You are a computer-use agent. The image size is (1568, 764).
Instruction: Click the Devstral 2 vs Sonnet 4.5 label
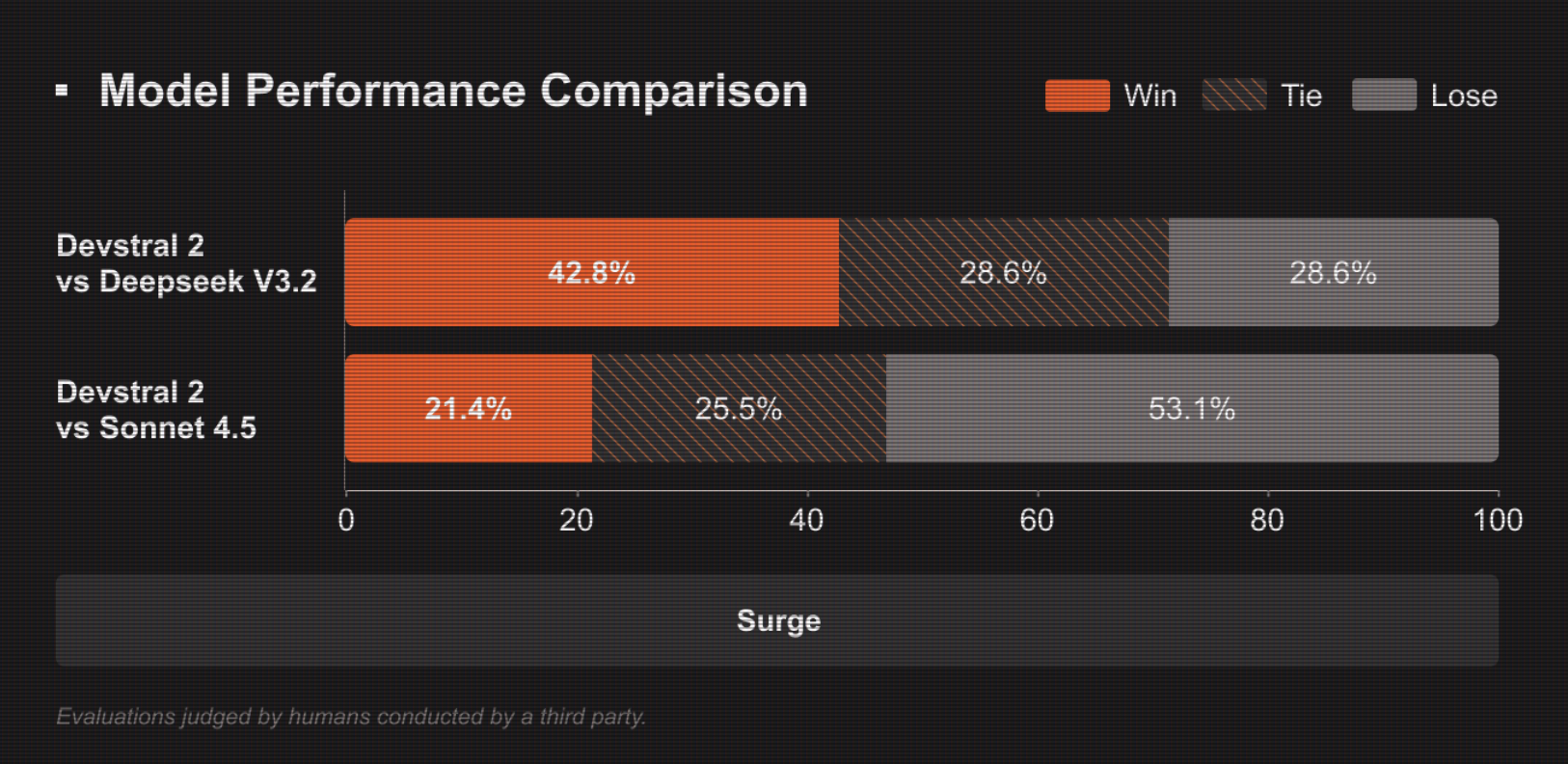[156, 410]
